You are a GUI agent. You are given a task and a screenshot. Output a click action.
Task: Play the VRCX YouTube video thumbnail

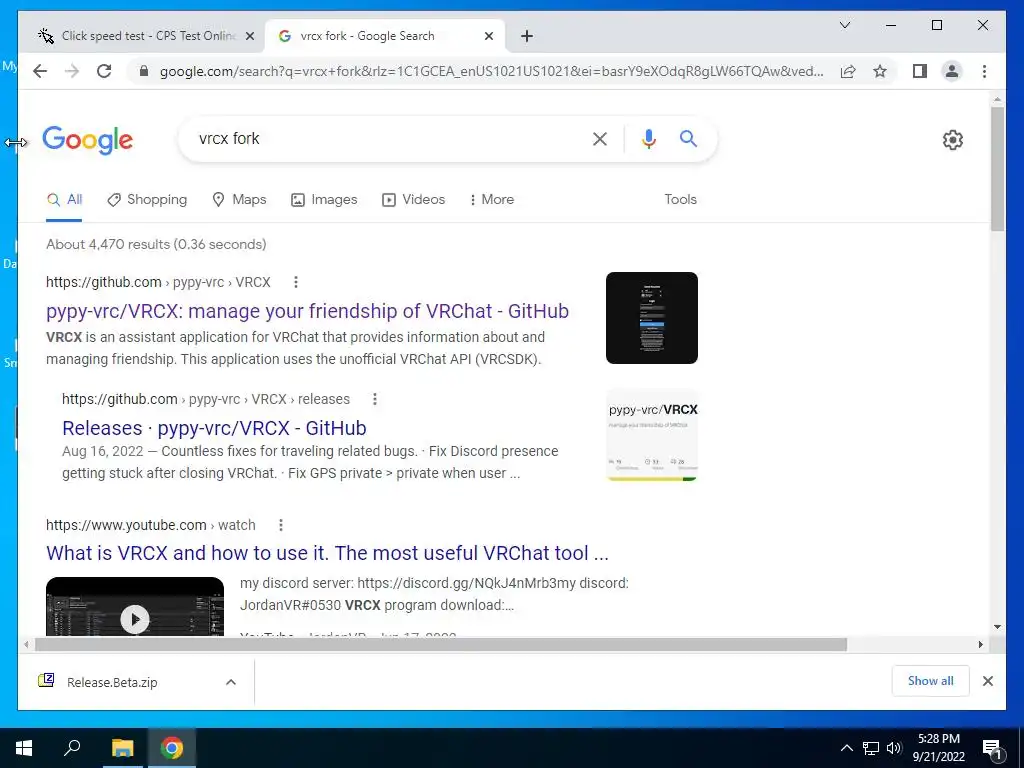[135, 607]
